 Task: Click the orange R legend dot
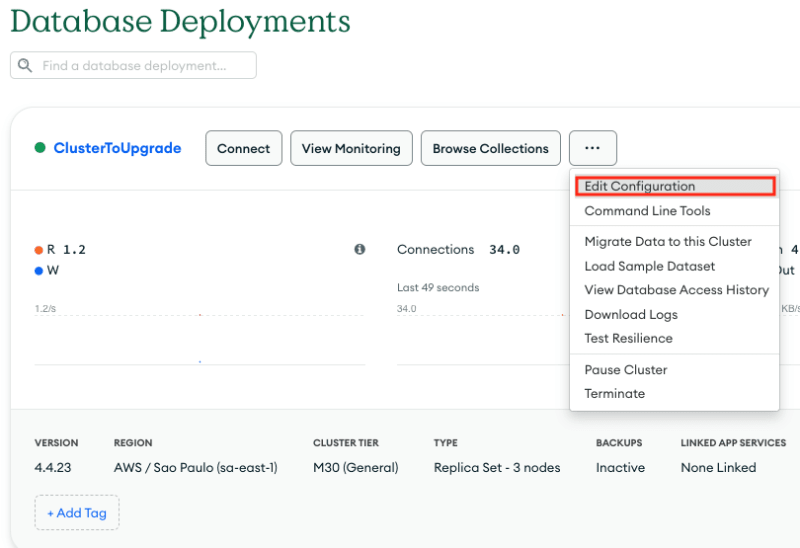point(39,250)
